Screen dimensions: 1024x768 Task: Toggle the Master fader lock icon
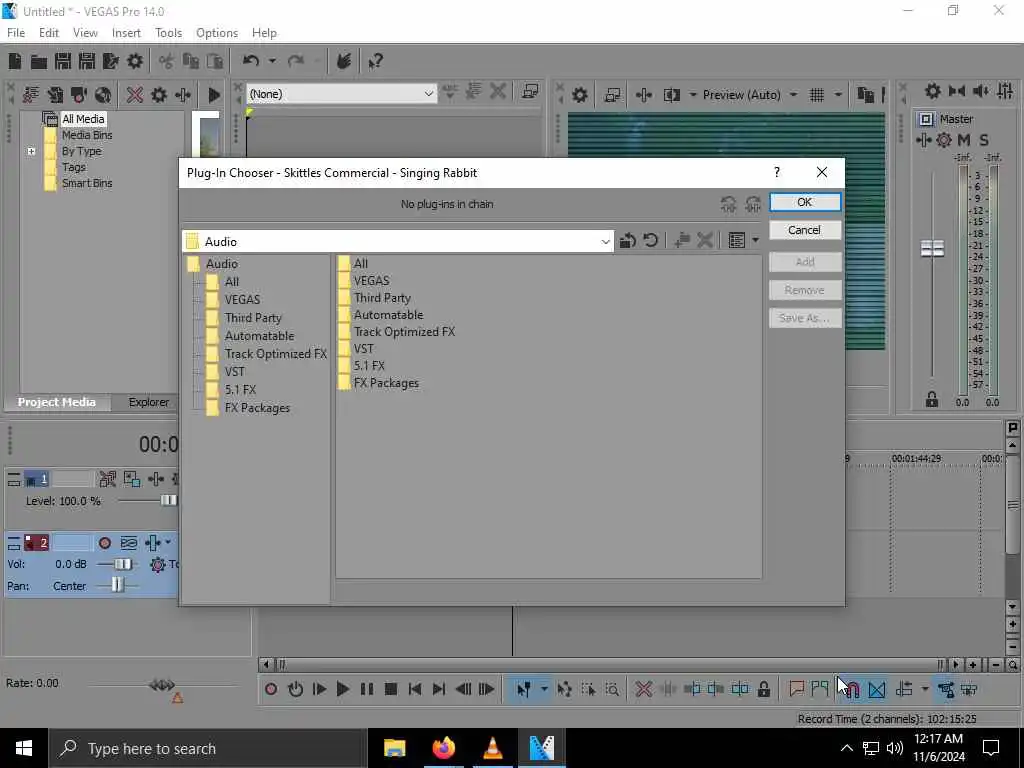(932, 400)
